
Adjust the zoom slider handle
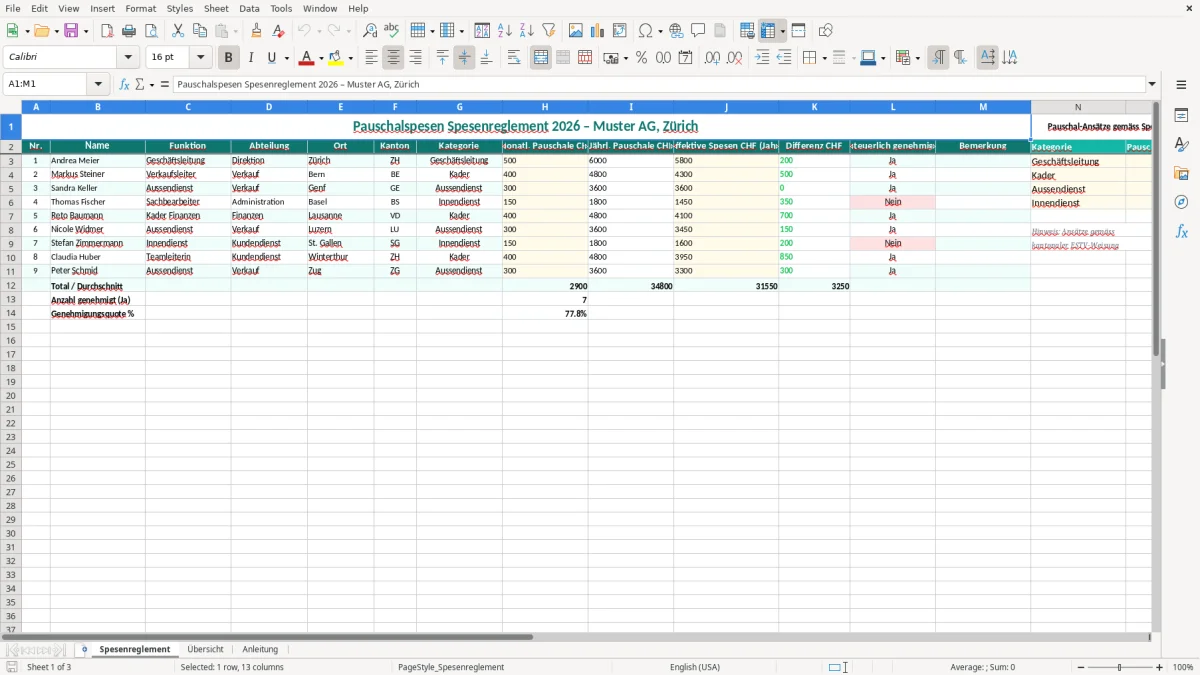[1120, 667]
